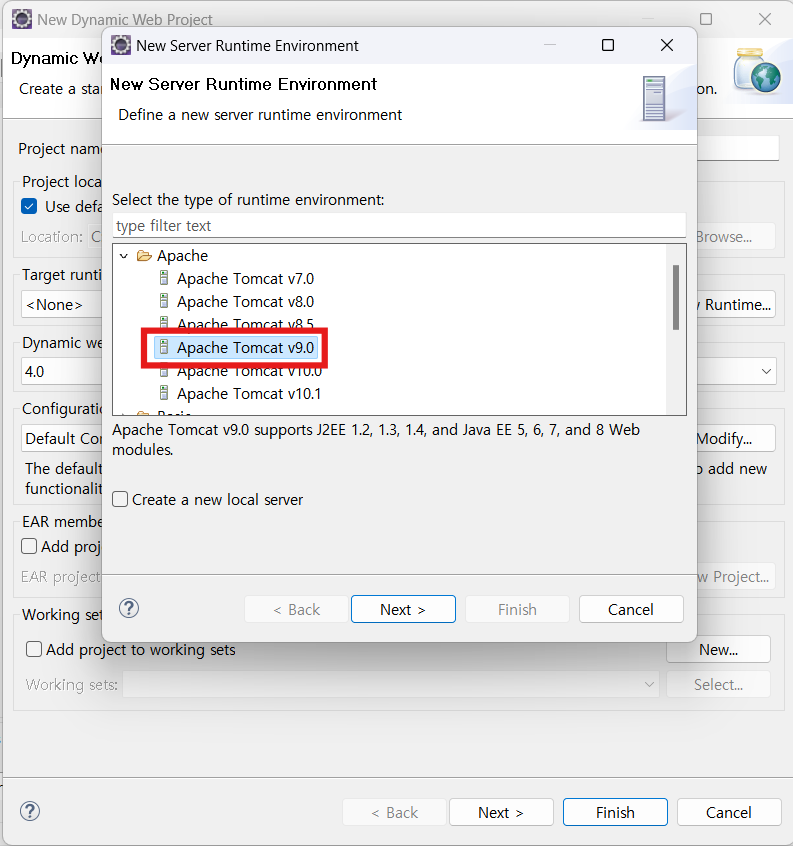This screenshot has width=793, height=846.
Task: Select Apache Tomcat v8.5 runtime
Action: [x=245, y=323]
